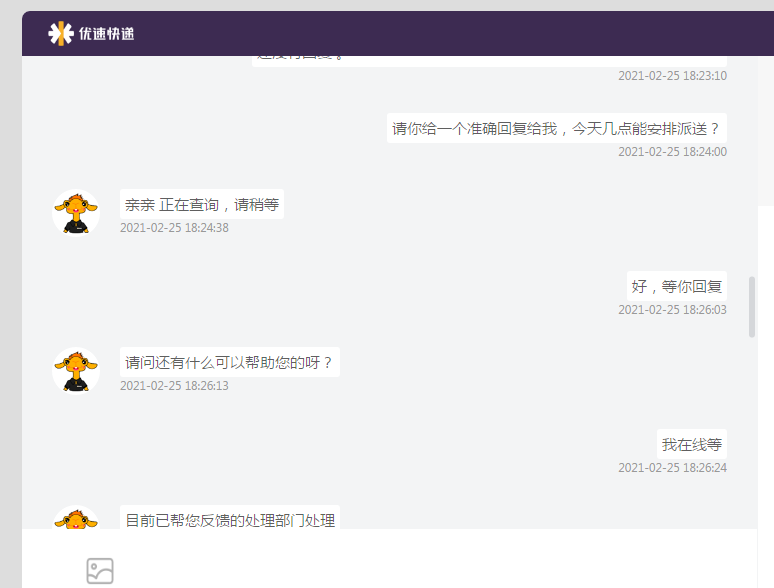Click timestamp 2021-02-25 18:24:00
Viewport: 774px width, 588px height.
672,152
